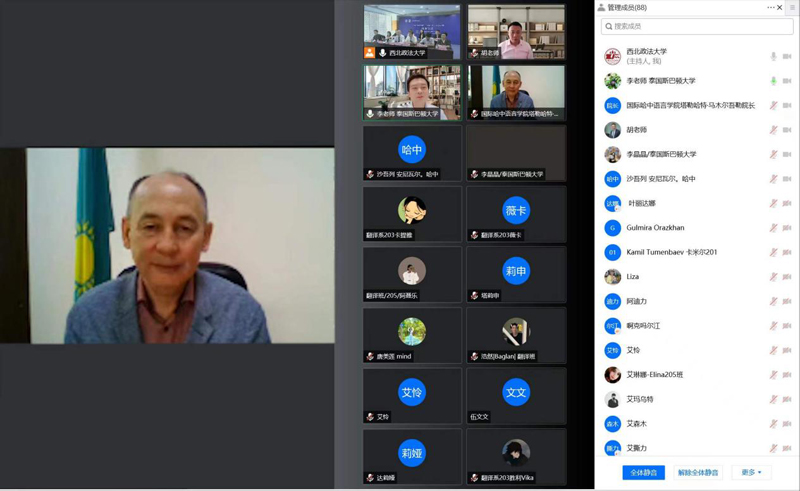The image size is (800, 491).
Task: Click muted mic icon on 艾玲 video tile
Action: [x=370, y=417]
